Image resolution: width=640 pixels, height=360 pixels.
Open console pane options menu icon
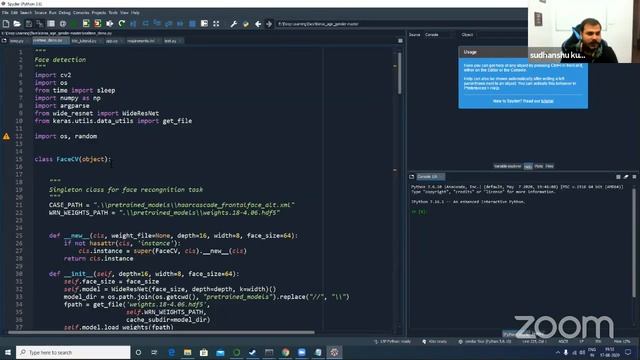click(x=634, y=177)
